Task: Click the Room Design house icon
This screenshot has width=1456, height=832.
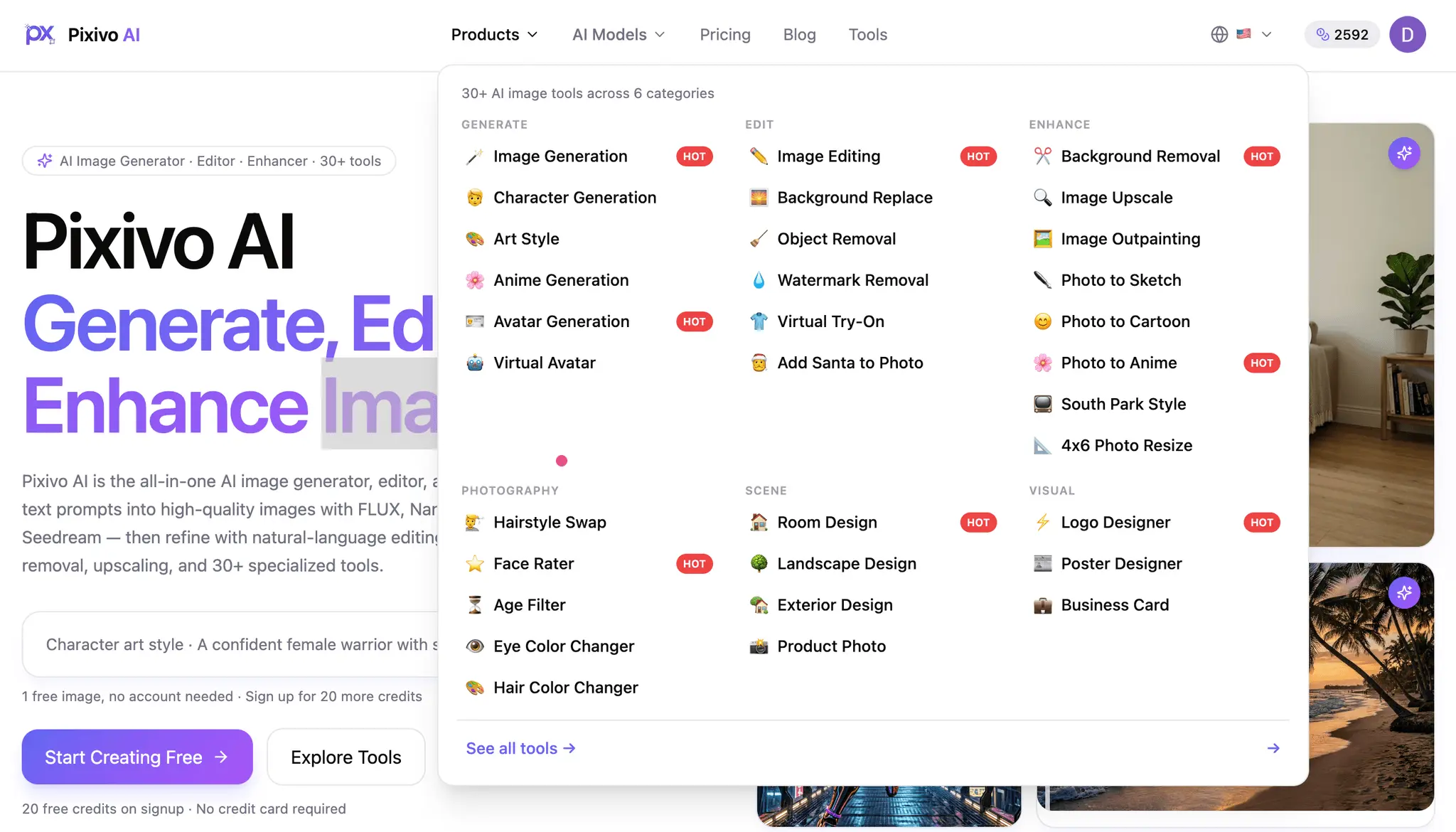Action: 759,523
